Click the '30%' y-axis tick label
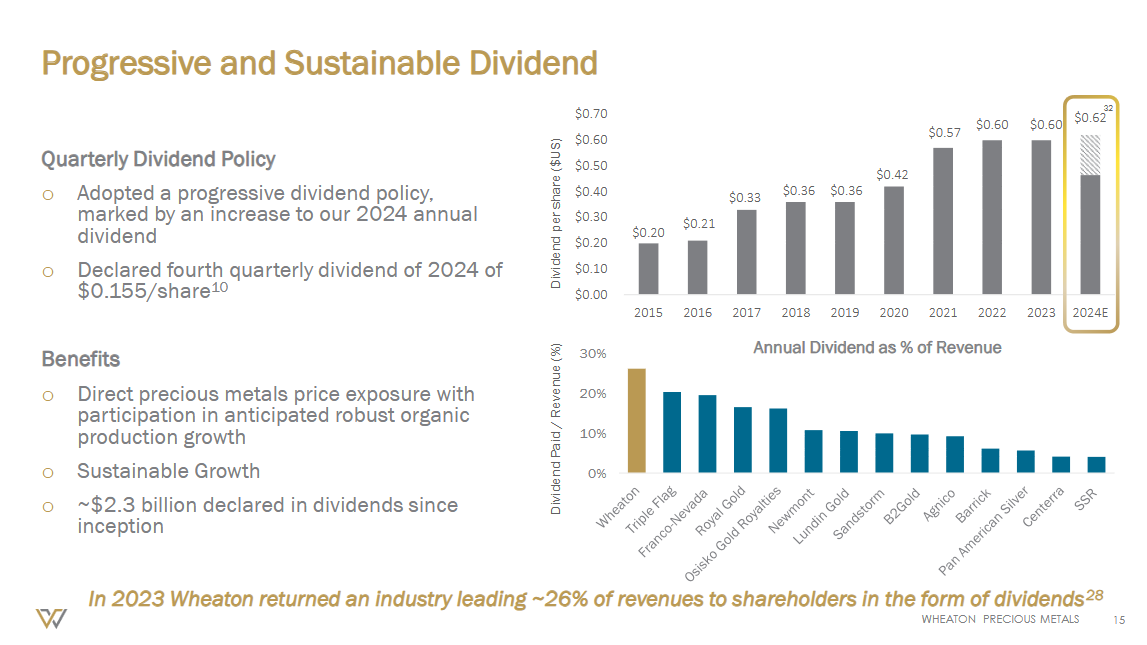Screen dimensions: 1147x645 593,353
